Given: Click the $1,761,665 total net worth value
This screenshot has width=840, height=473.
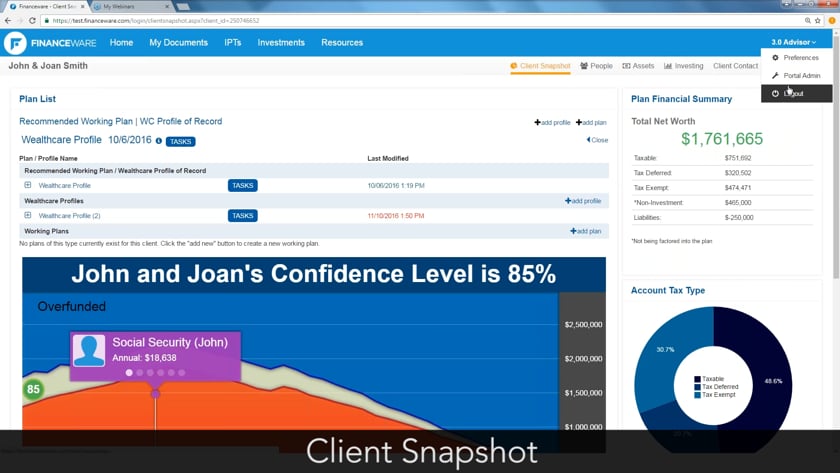Looking at the screenshot, I should (x=722, y=139).
